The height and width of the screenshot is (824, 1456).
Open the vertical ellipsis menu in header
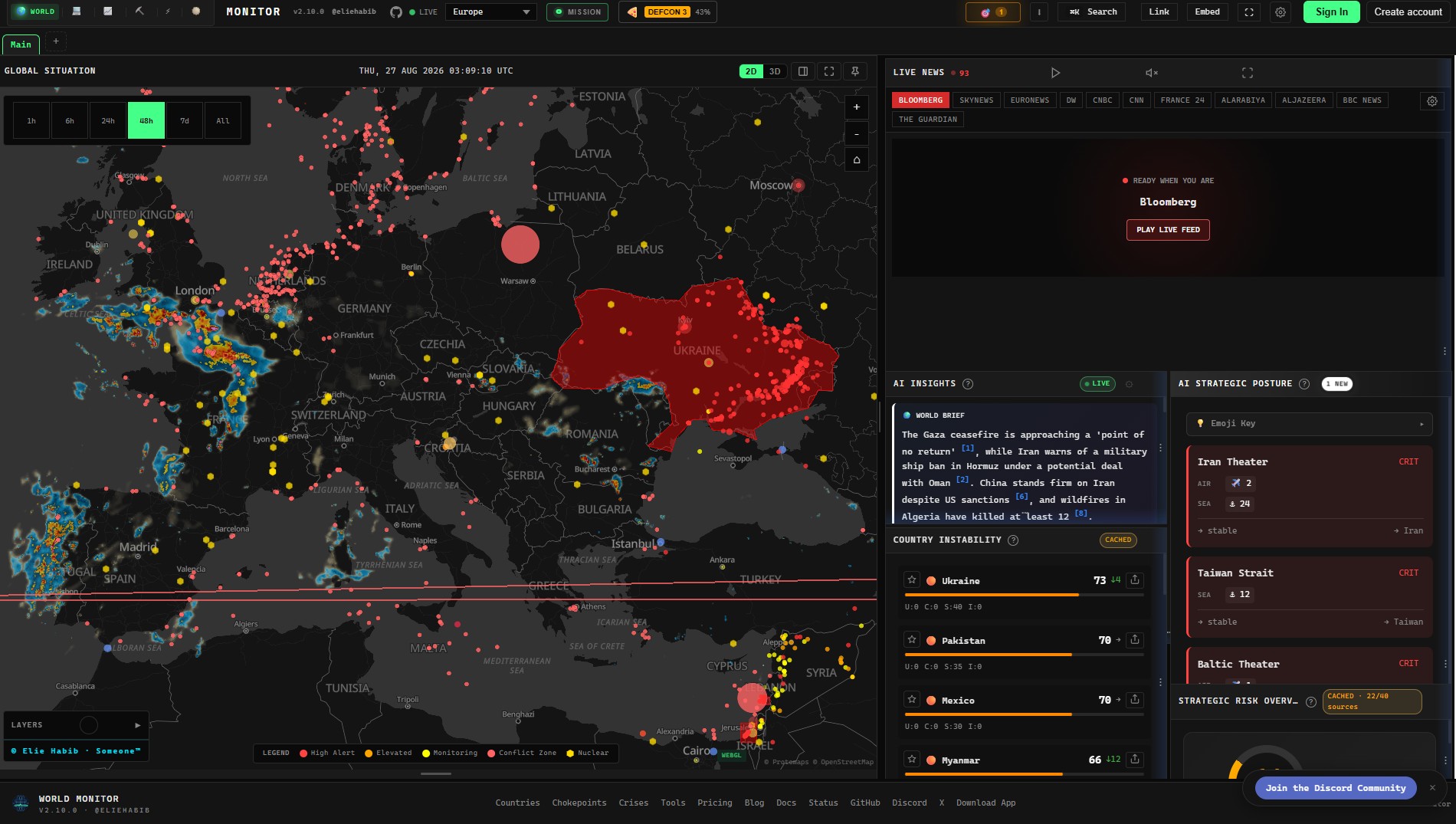pyautogui.click(x=1039, y=12)
